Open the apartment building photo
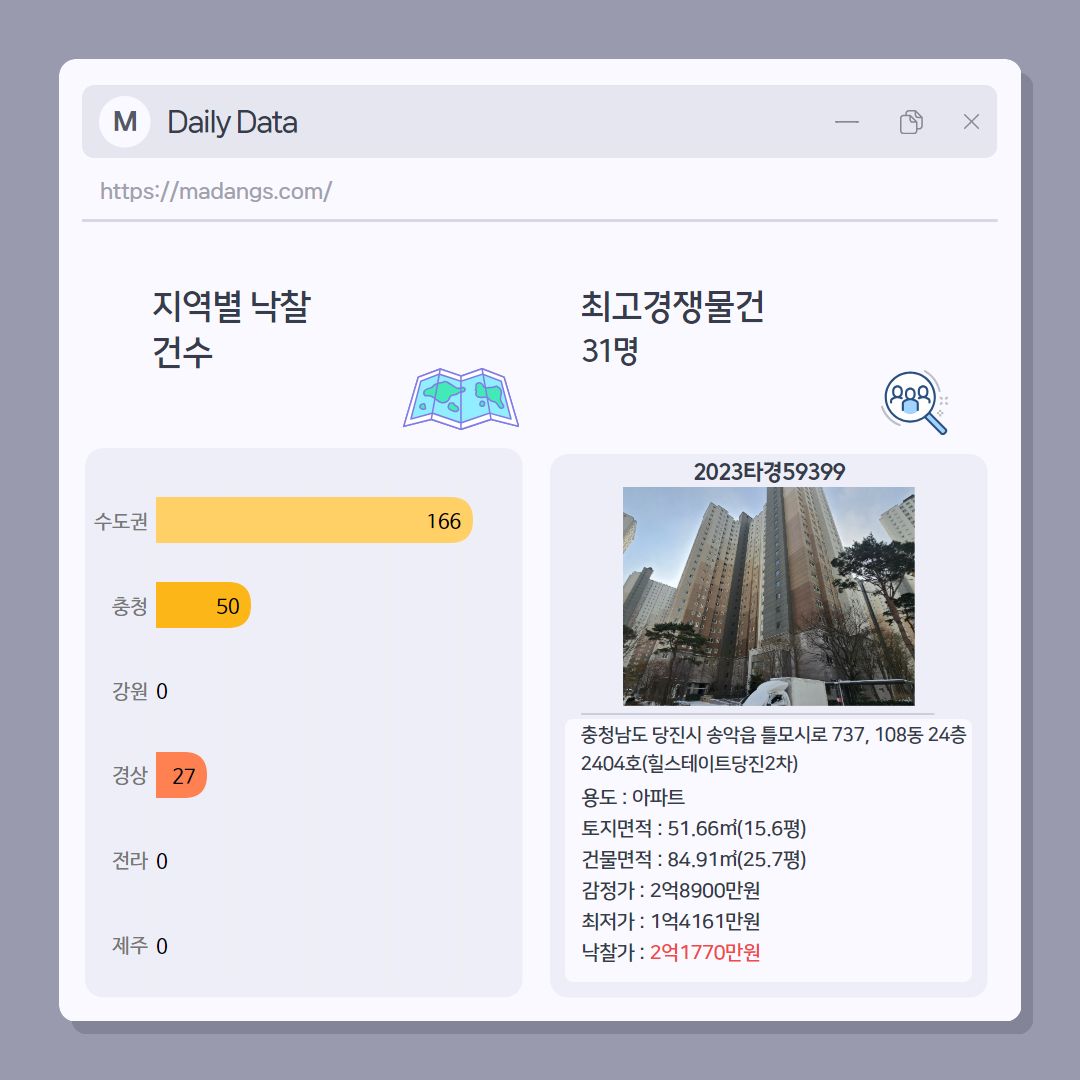 [769, 596]
